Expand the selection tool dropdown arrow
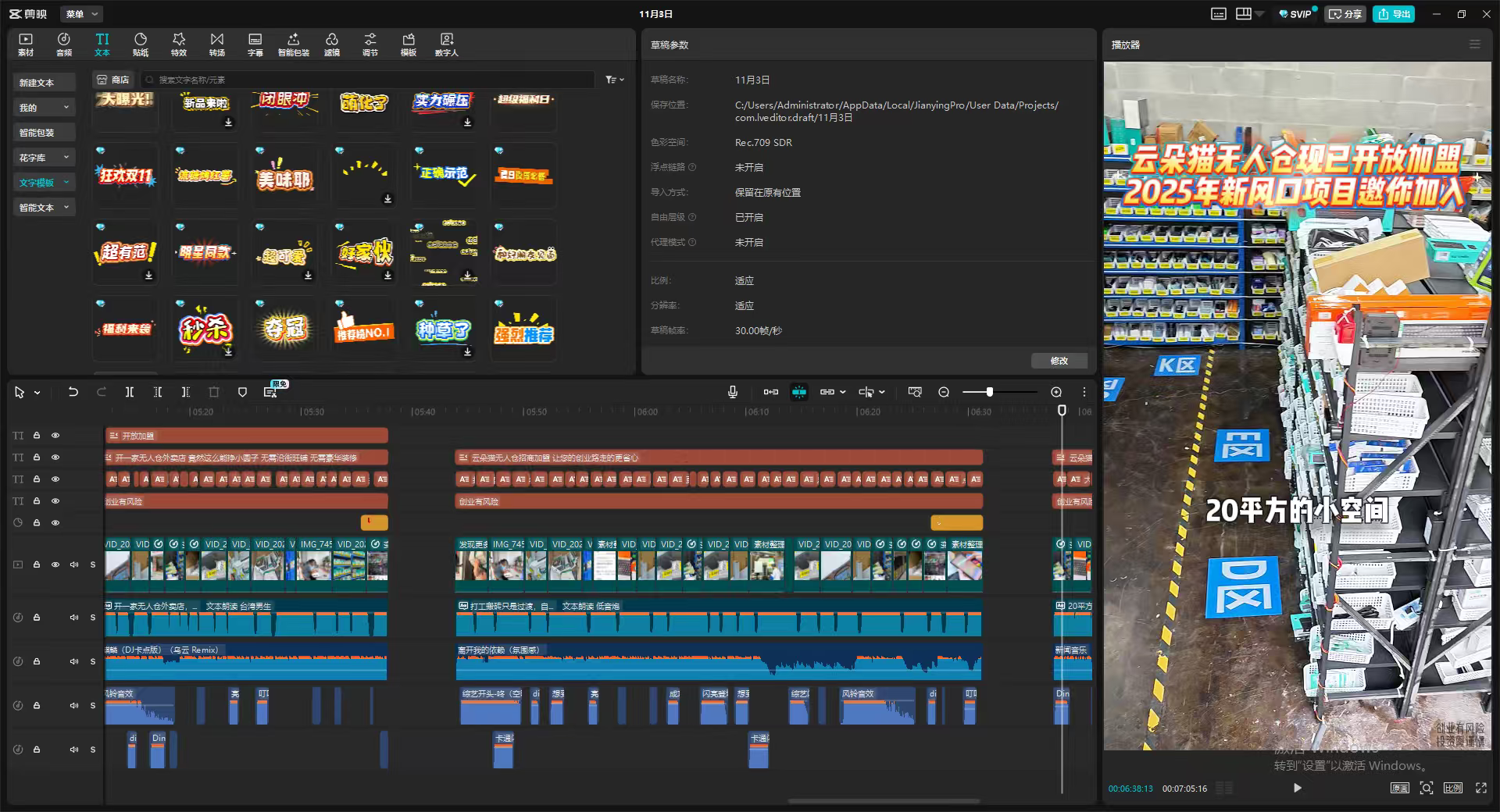Viewport: 1500px width, 812px height. (x=37, y=393)
